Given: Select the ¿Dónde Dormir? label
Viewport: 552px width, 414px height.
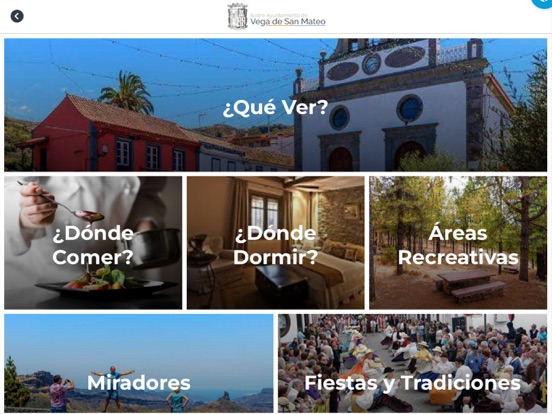Looking at the screenshot, I should click(275, 245).
